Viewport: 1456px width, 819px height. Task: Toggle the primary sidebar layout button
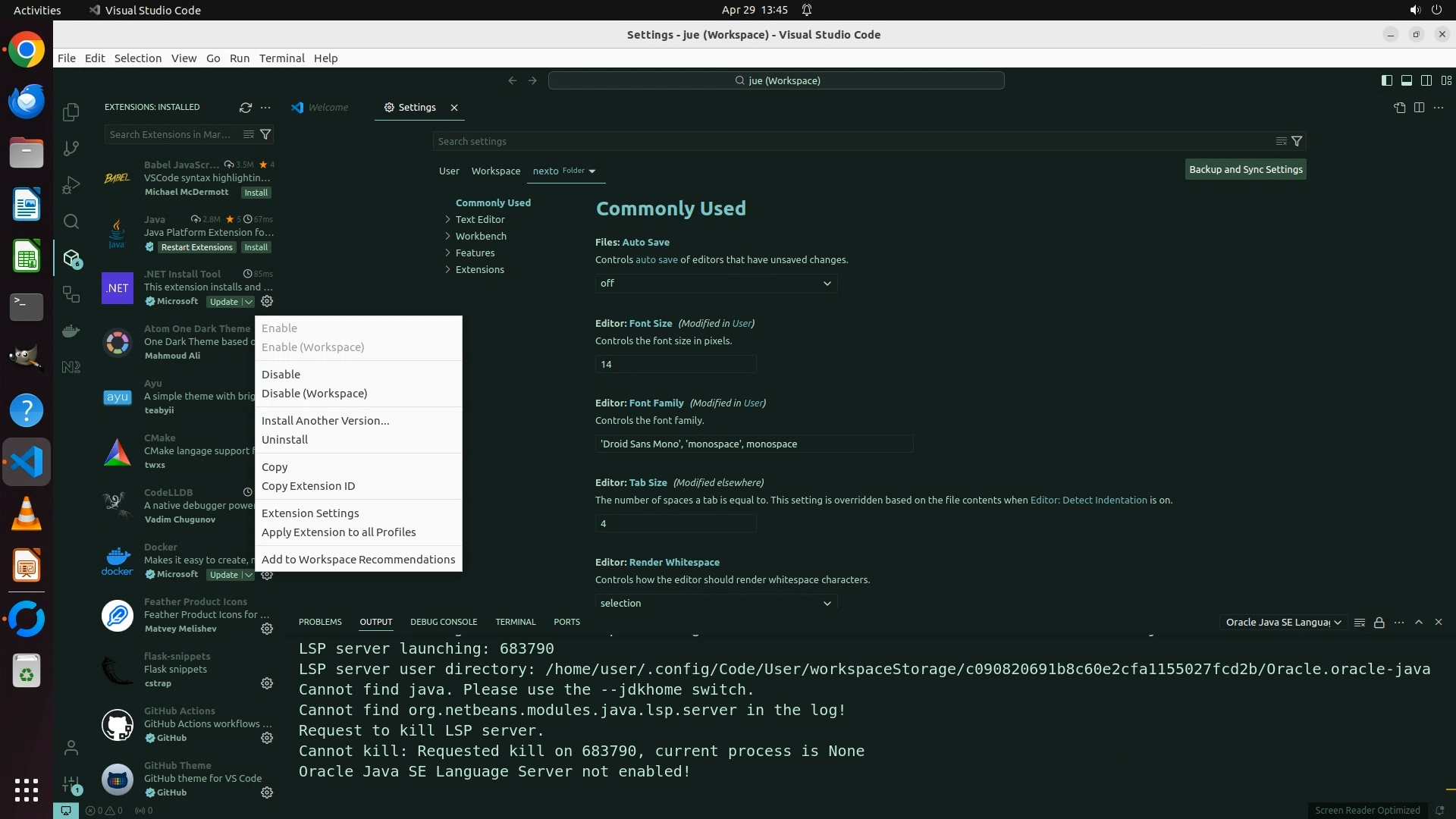tap(1387, 80)
